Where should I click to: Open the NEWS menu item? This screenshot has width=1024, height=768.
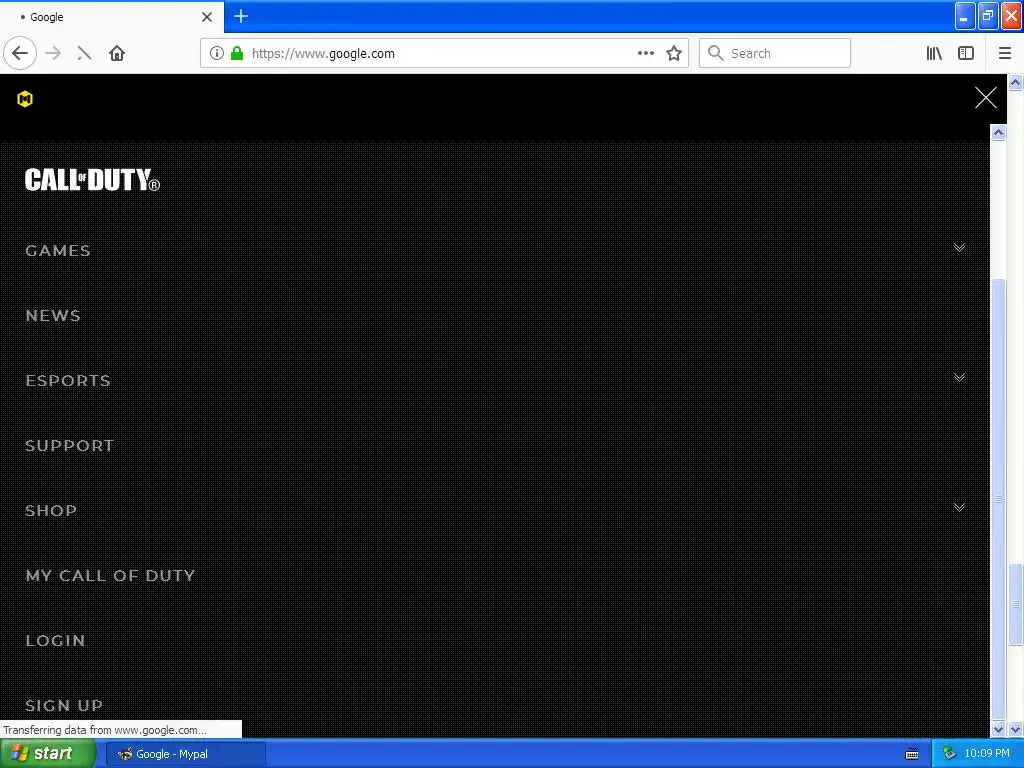point(53,315)
